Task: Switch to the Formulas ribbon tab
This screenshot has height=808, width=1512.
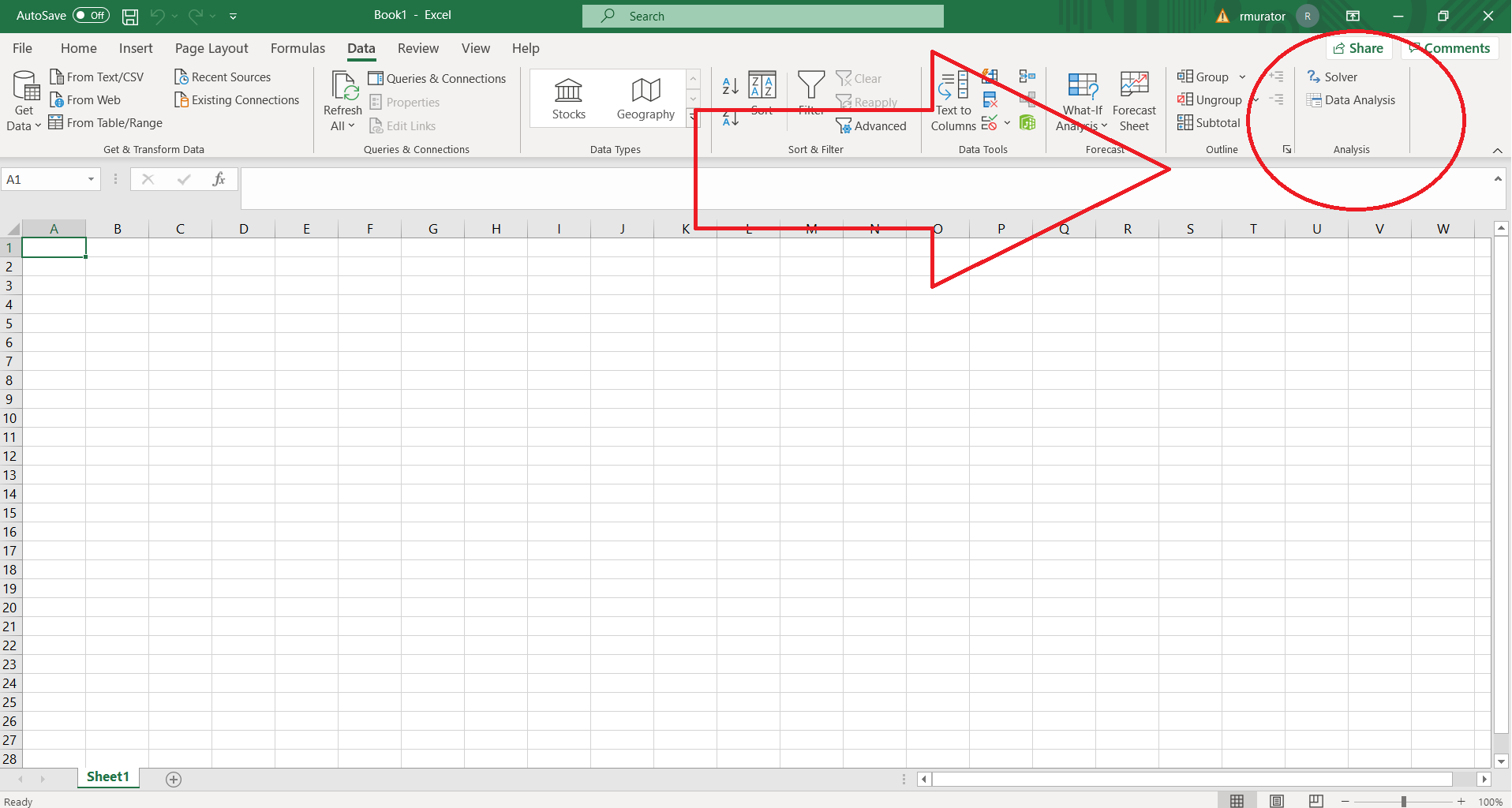Action: [x=298, y=48]
